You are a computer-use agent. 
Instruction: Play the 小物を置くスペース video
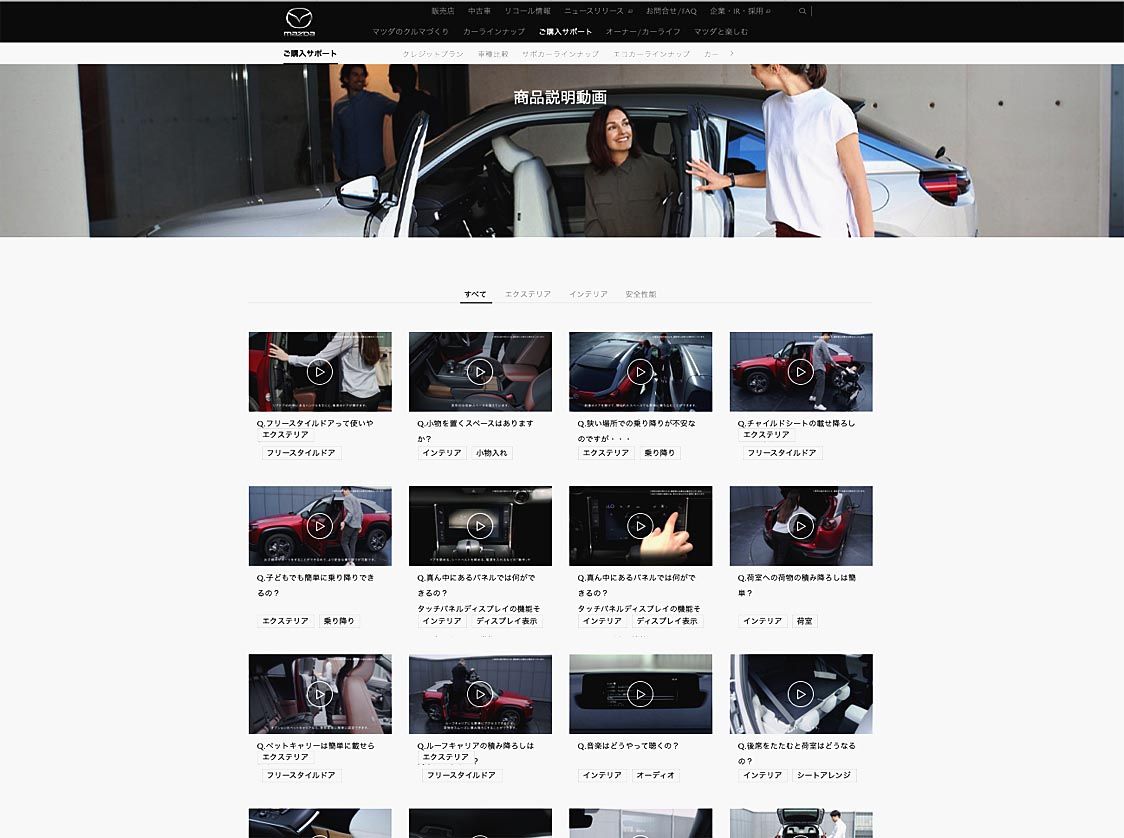click(x=480, y=372)
